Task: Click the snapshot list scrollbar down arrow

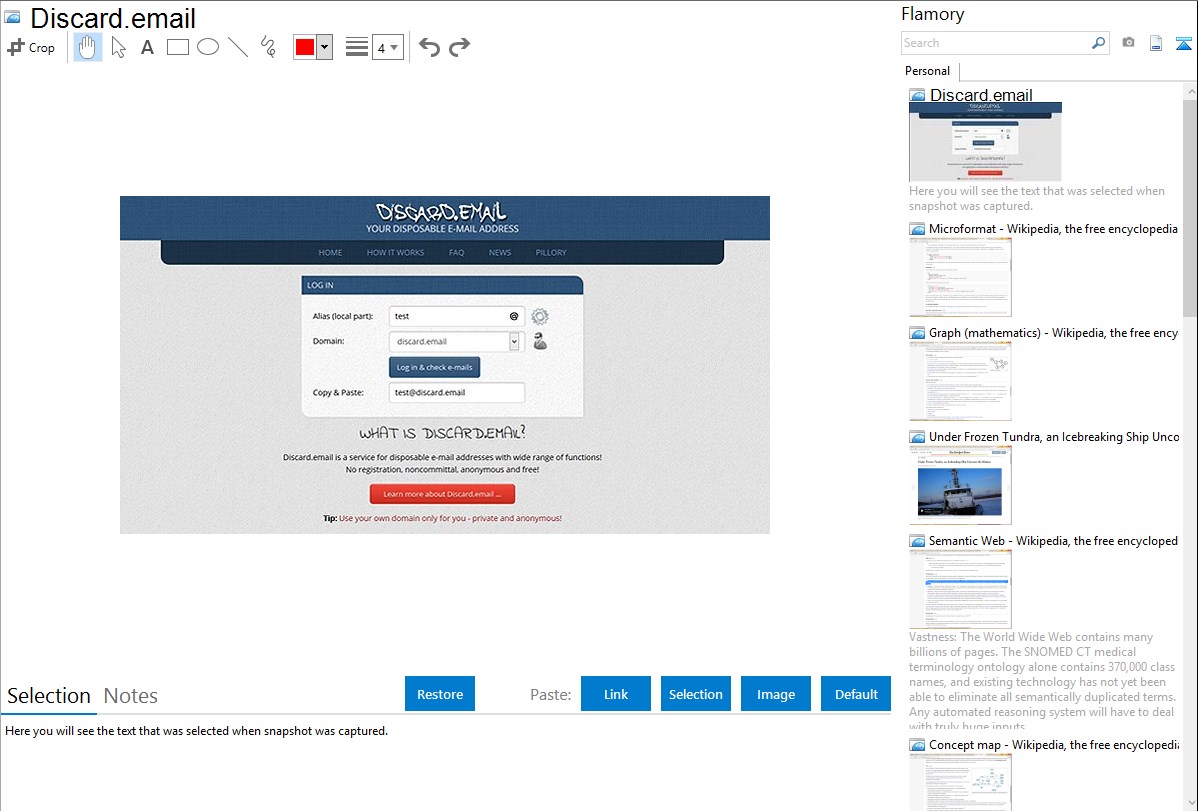Action: pos(1190,803)
